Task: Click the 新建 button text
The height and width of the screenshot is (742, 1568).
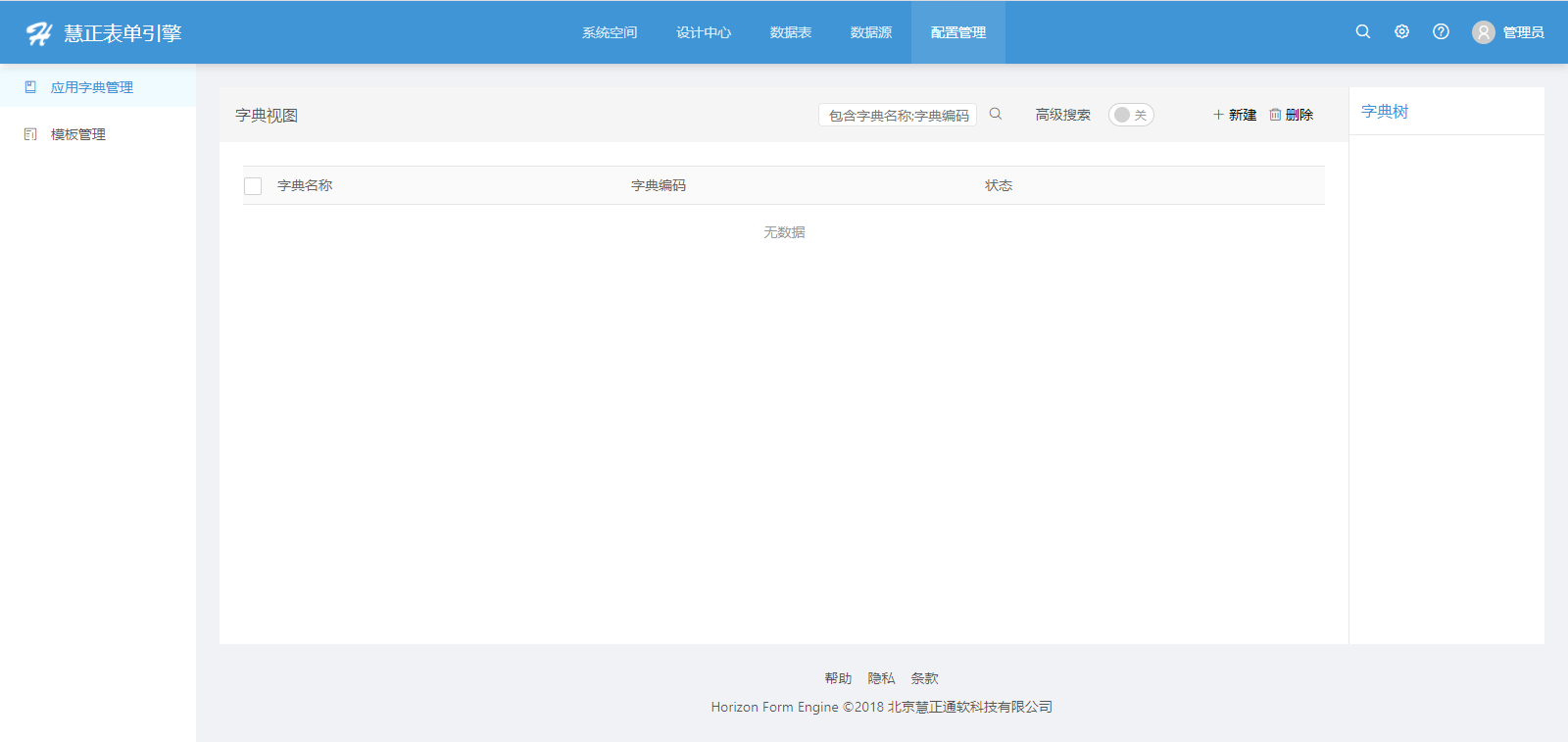Action: tap(1243, 115)
